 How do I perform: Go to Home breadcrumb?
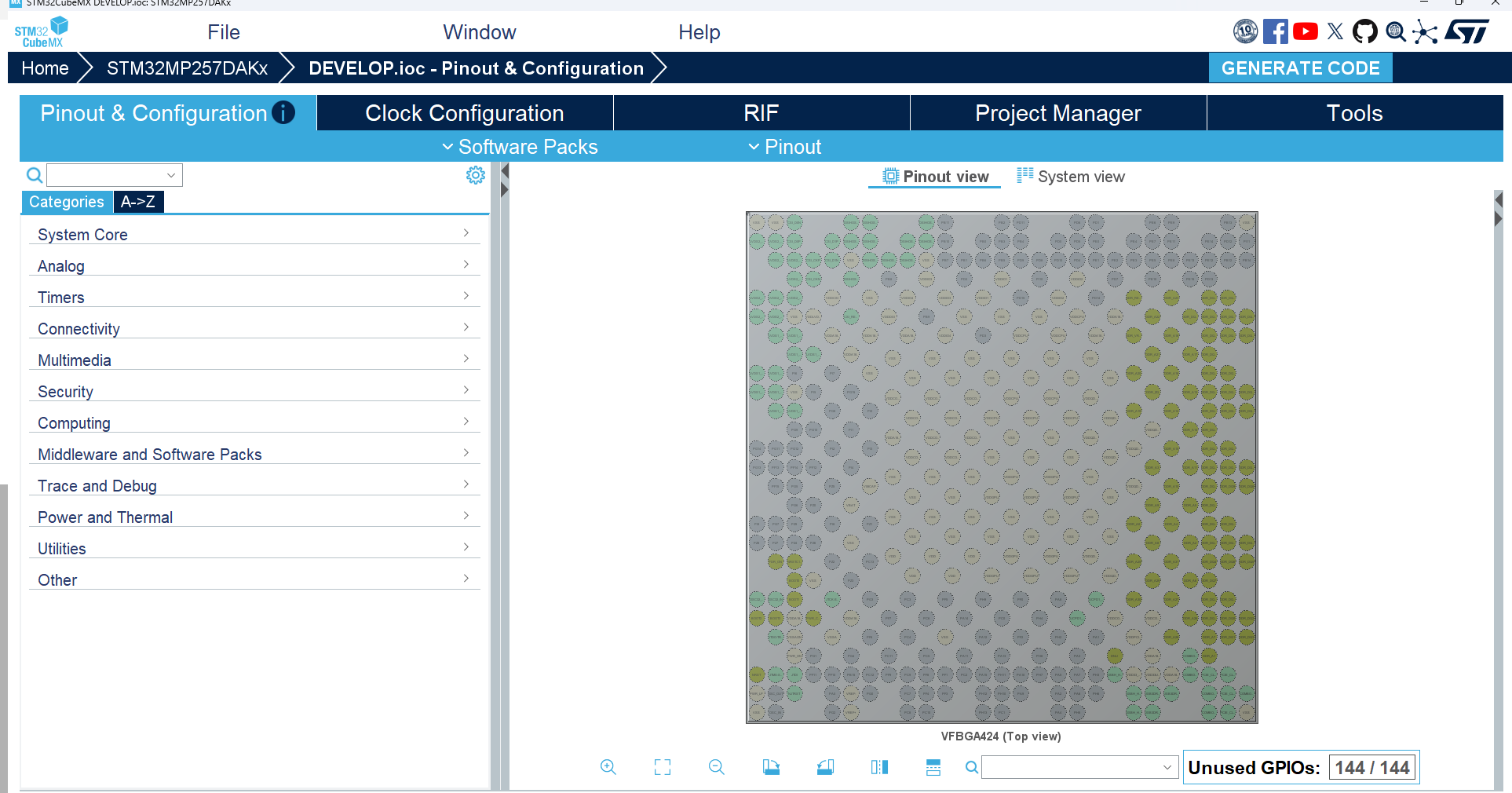(45, 68)
